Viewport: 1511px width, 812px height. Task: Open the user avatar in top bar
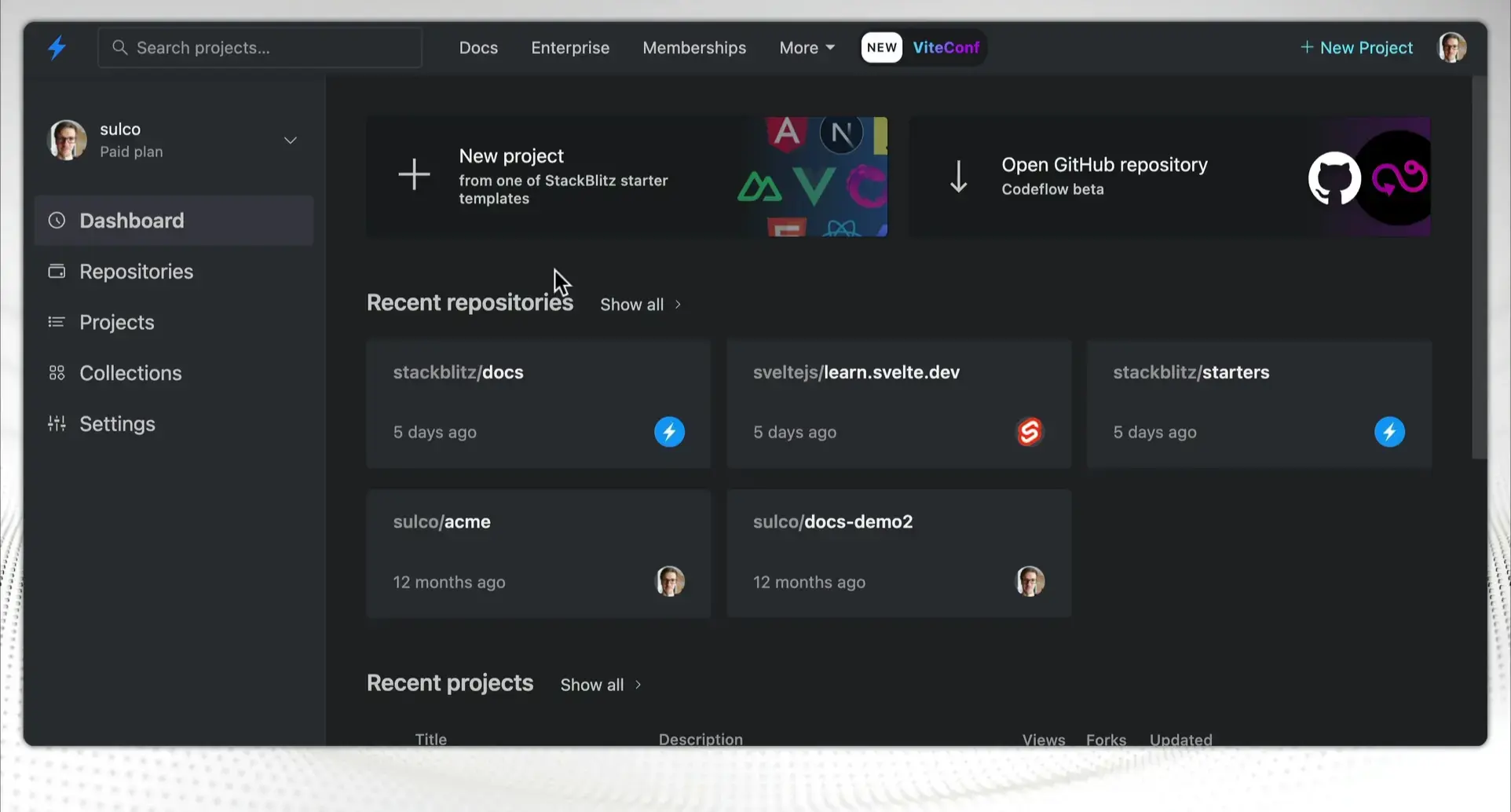1451,47
